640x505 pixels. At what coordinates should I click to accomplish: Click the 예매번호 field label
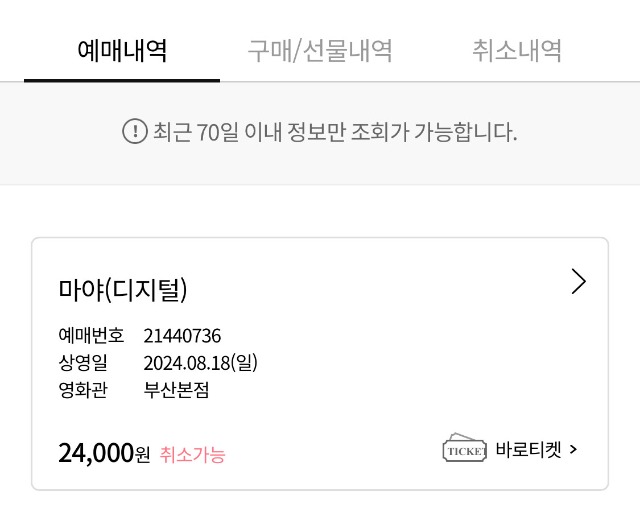pyautogui.click(x=91, y=336)
